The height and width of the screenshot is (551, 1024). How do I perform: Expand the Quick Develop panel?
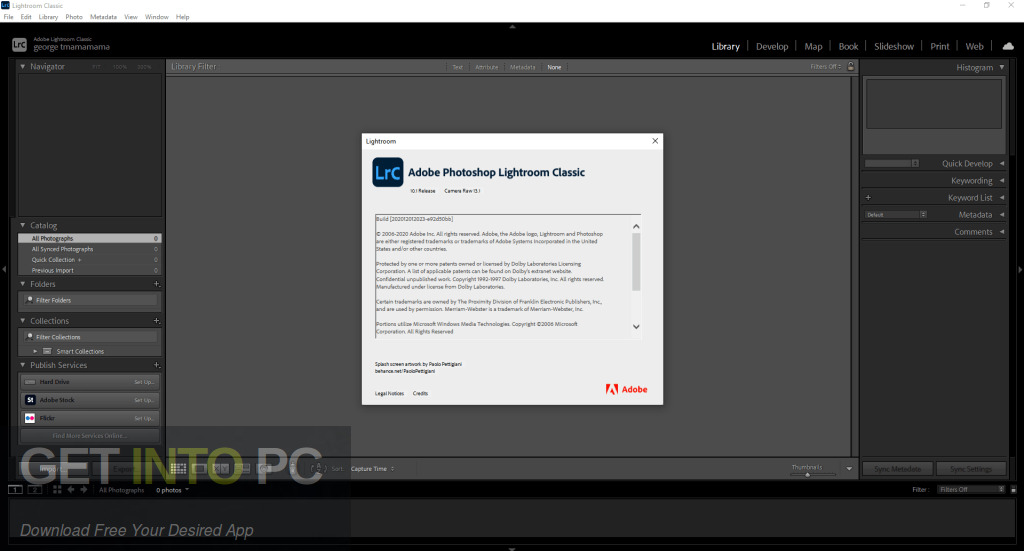[1002, 163]
